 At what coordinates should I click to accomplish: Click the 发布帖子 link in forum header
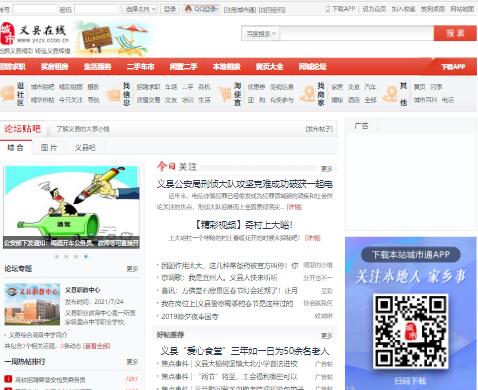[319, 129]
